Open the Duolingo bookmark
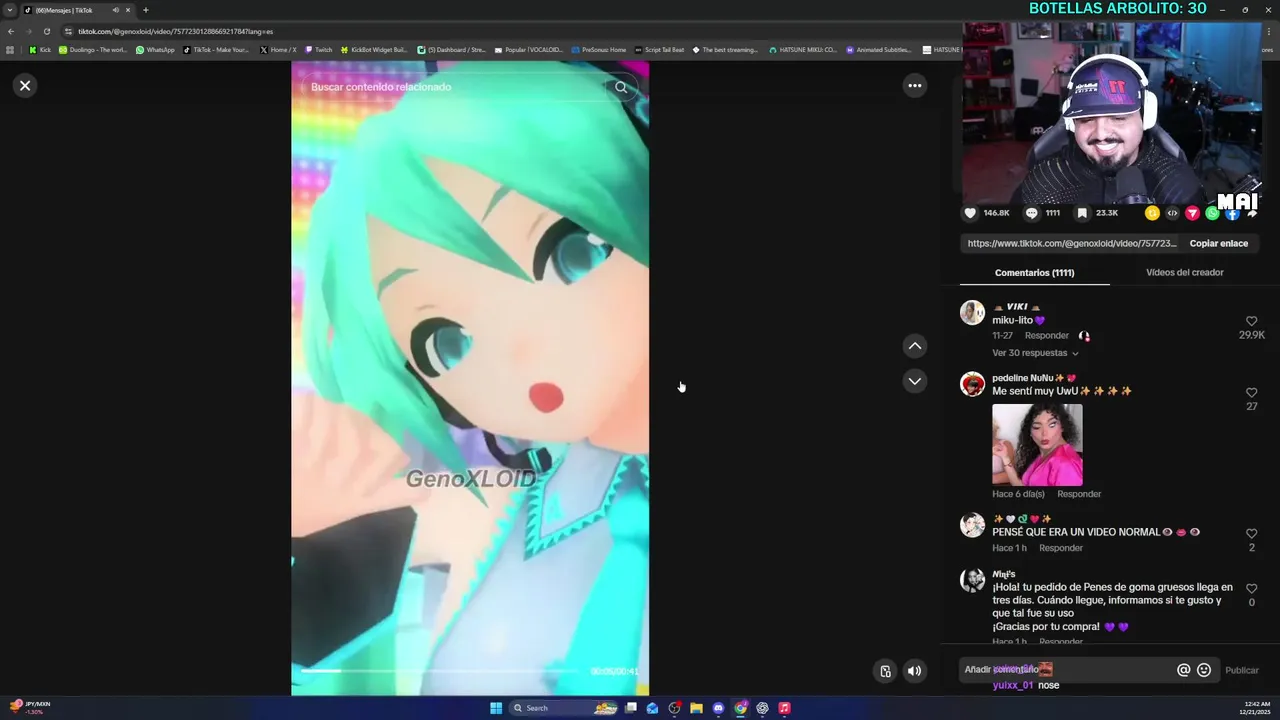Image resolution: width=1280 pixels, height=720 pixels. [x=93, y=49]
